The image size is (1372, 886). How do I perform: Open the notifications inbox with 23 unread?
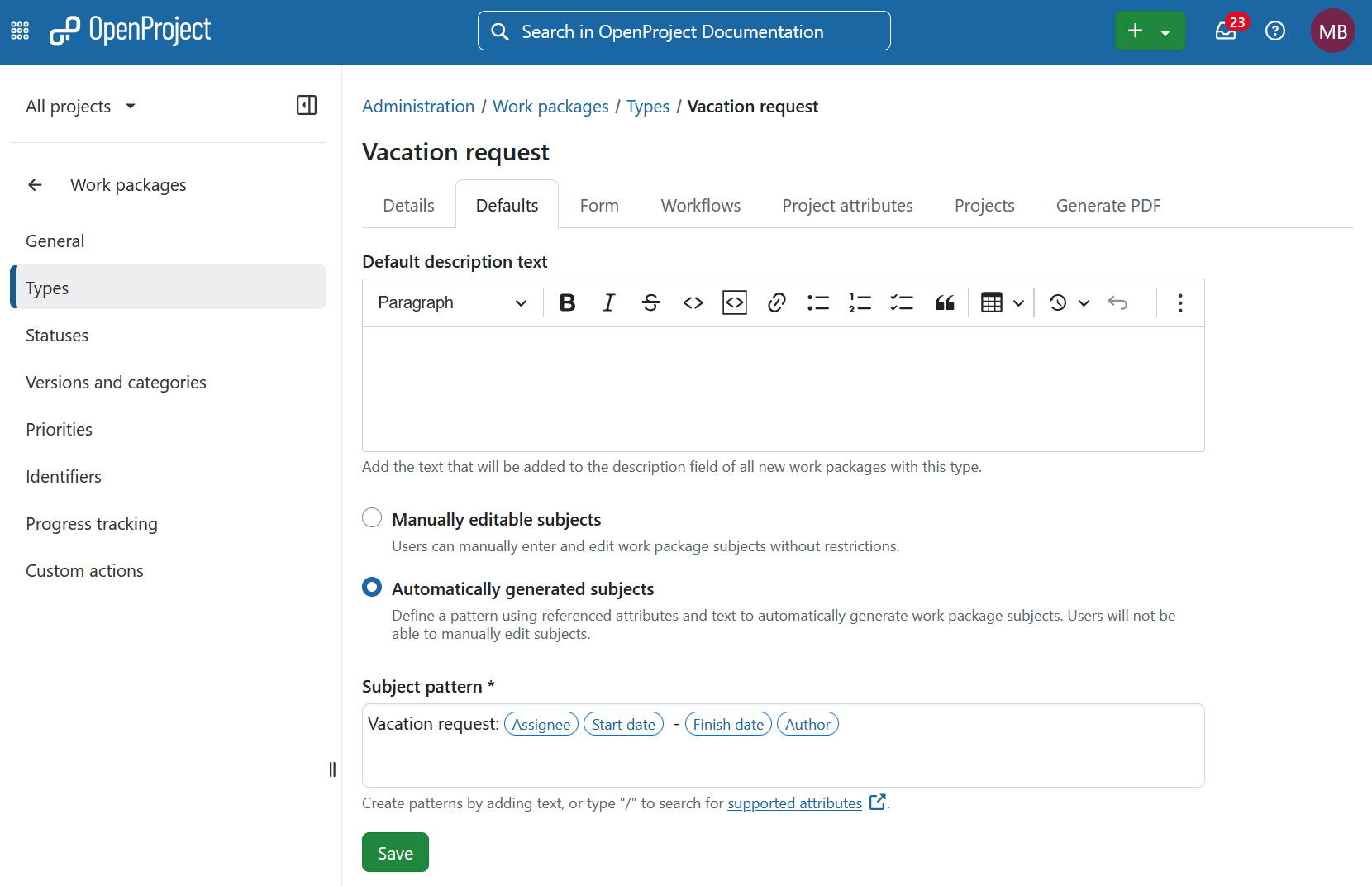point(1227,31)
